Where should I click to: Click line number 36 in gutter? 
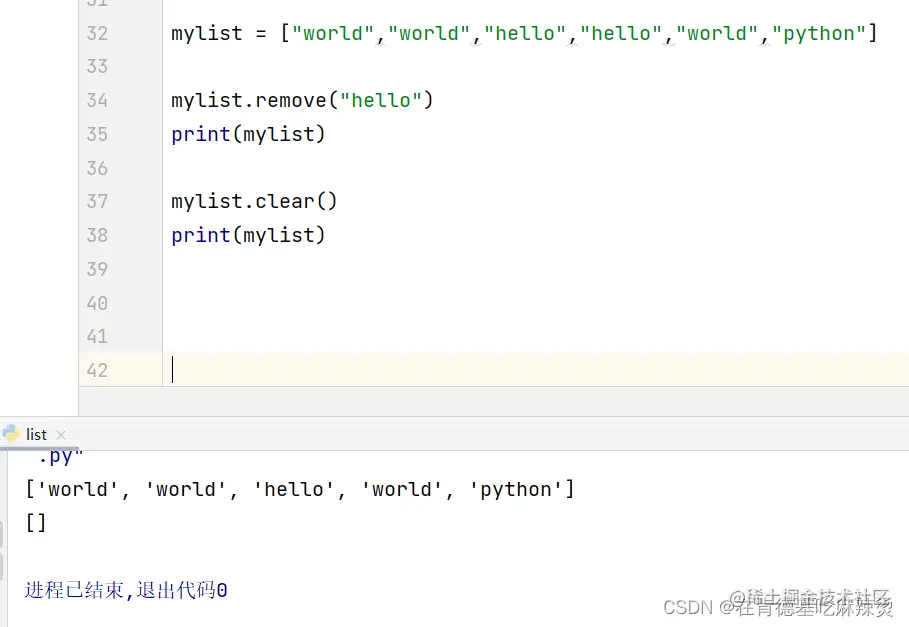97,168
